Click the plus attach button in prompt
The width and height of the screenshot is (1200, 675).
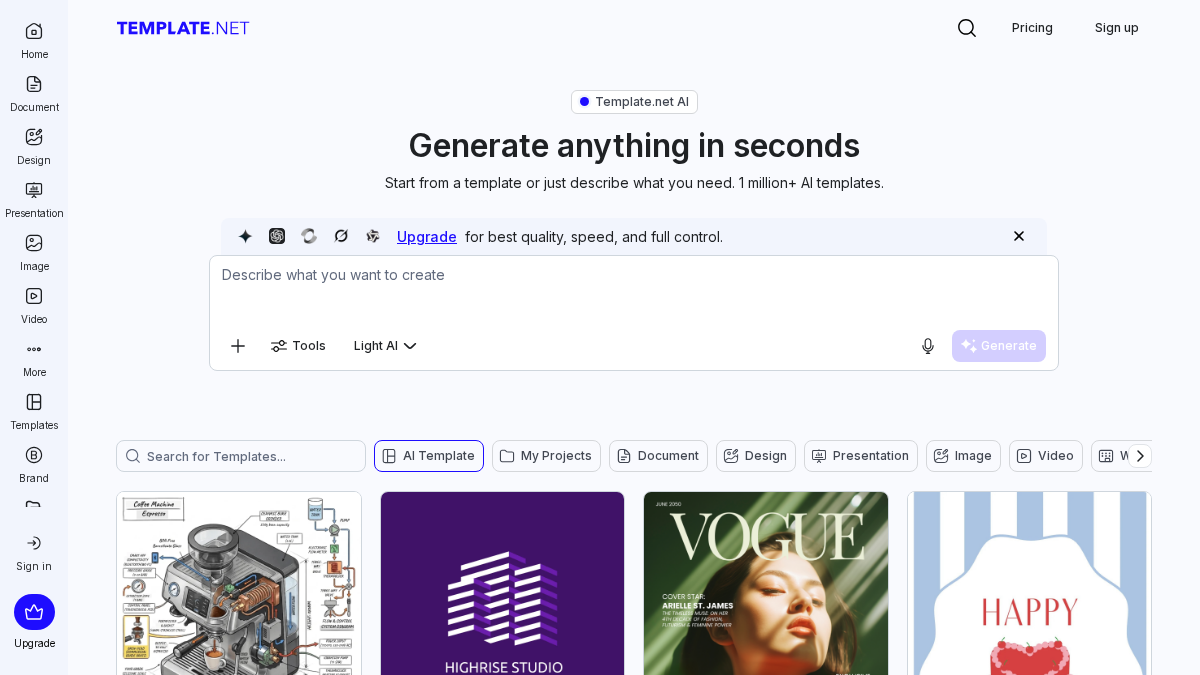coord(238,346)
